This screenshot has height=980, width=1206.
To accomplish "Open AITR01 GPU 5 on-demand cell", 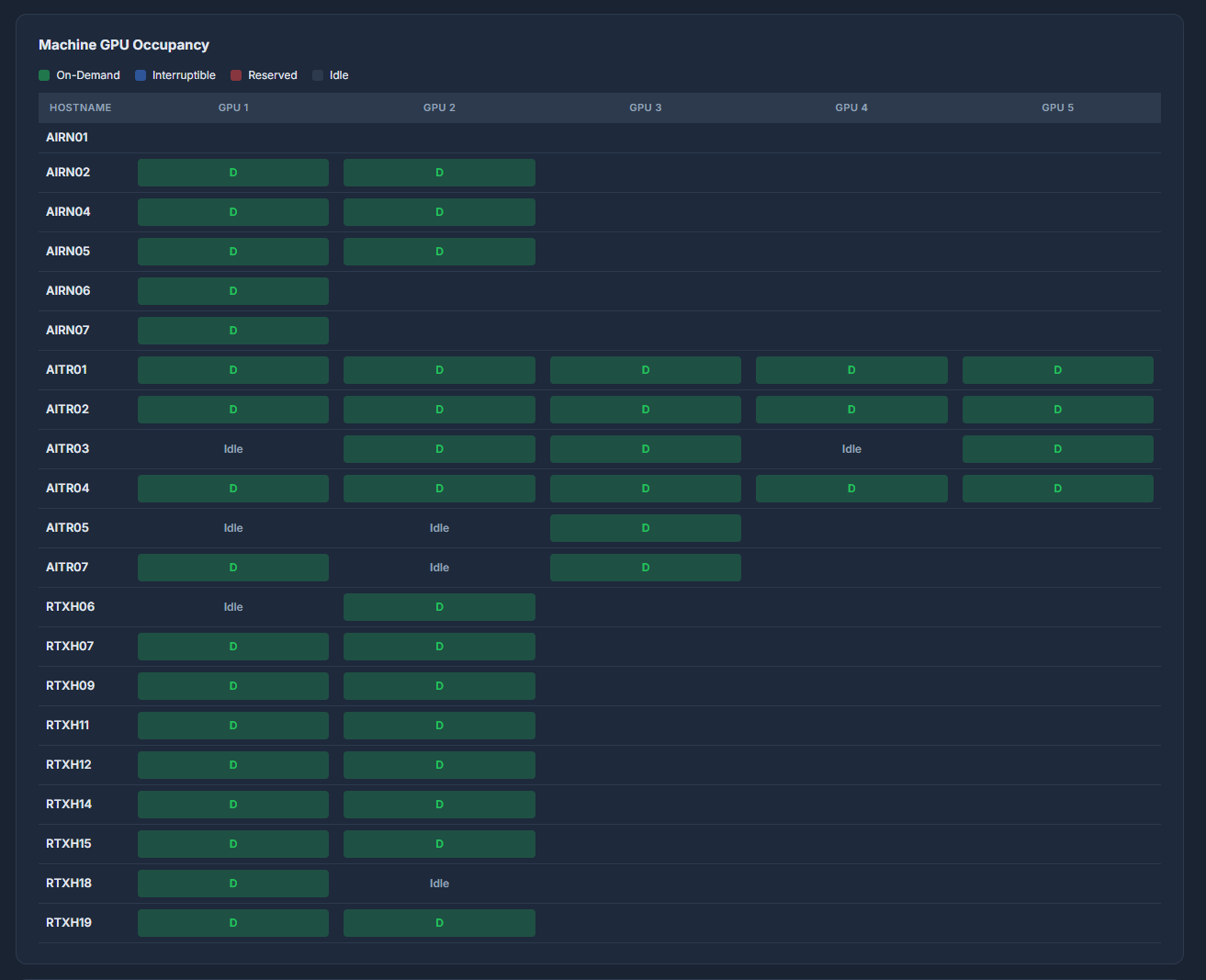I will tap(1057, 370).
